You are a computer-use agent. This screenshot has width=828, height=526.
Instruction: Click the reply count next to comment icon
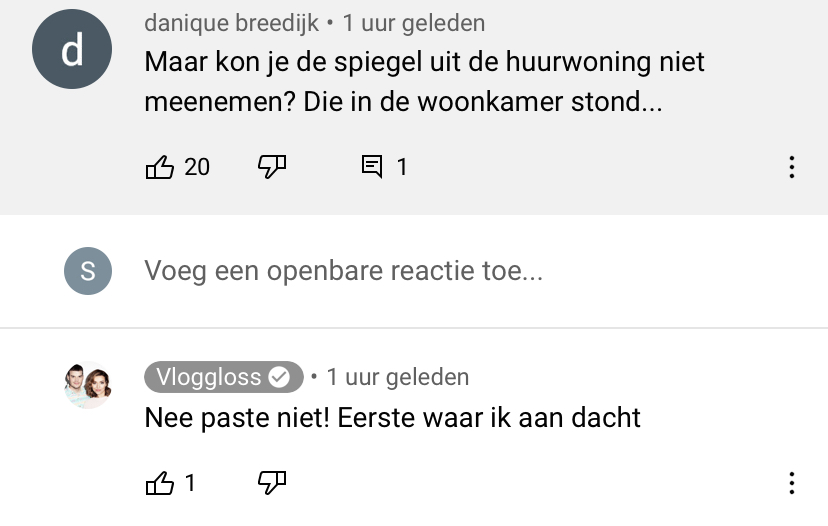pyautogui.click(x=402, y=167)
